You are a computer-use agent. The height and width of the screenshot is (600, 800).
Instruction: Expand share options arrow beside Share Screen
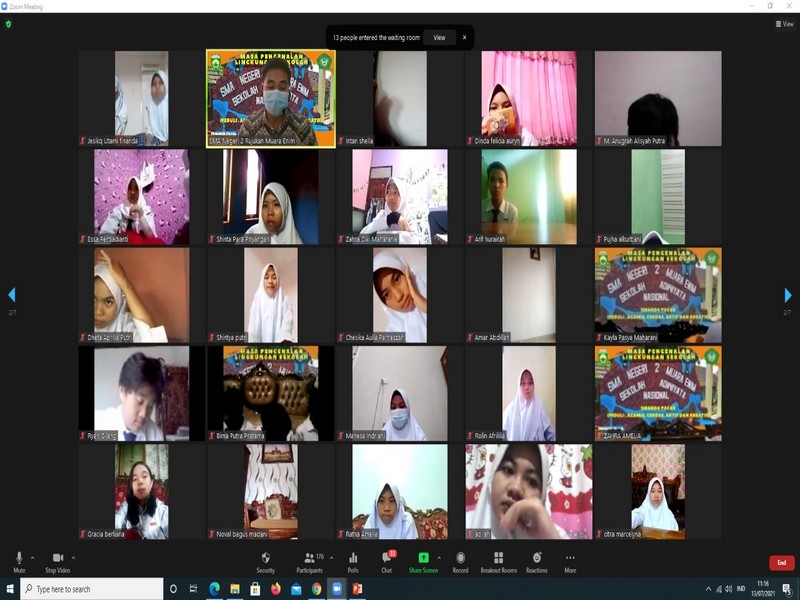439,557
